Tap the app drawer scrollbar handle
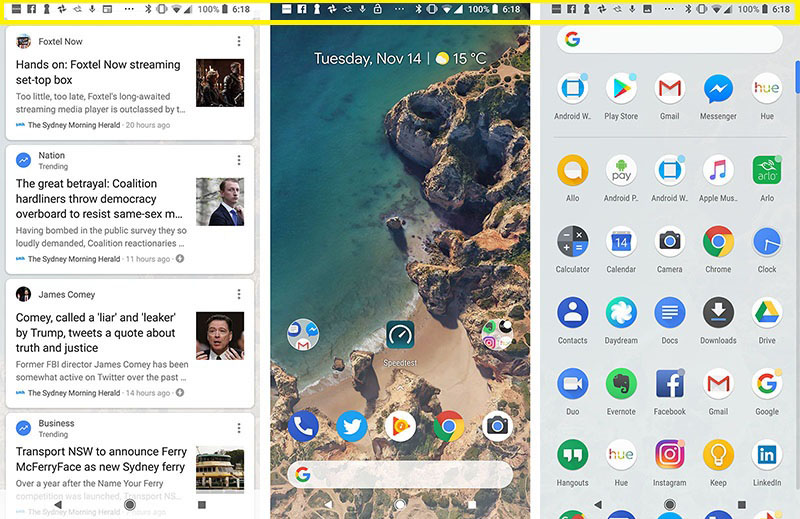The width and height of the screenshot is (800, 519). (x=797, y=77)
